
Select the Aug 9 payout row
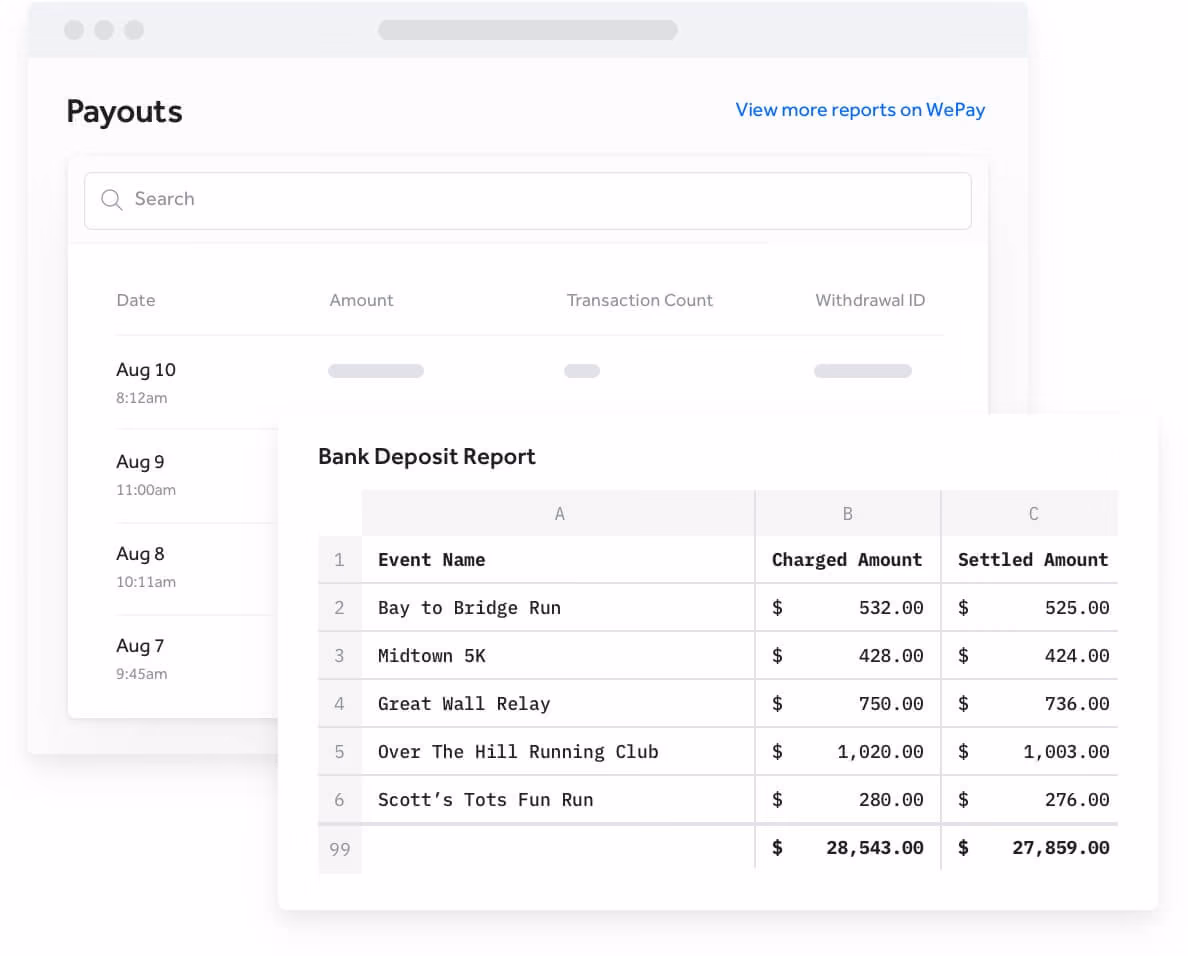coord(197,476)
